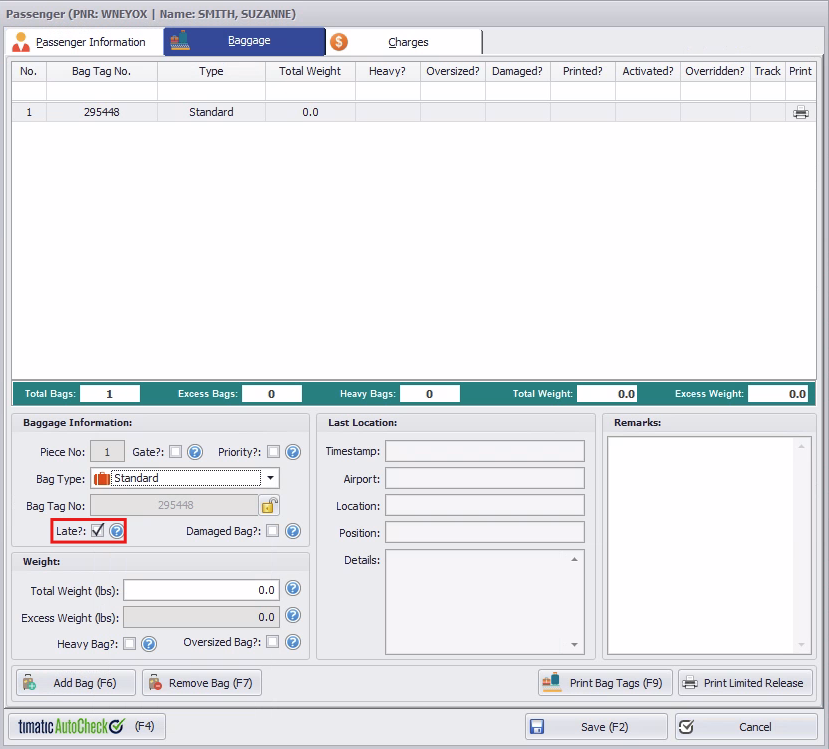This screenshot has width=829, height=749.
Task: Enable the Priority? checkbox
Action: tap(273, 452)
